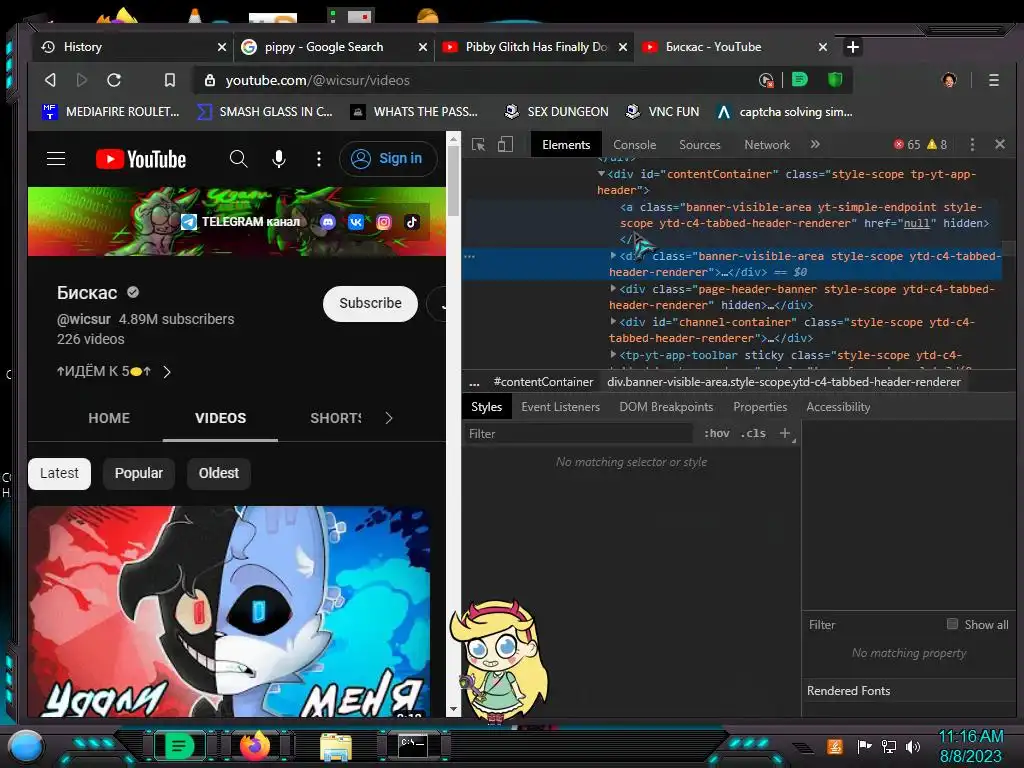Sort videos by Oldest
Viewport: 1024px width, 768px height.
(x=218, y=473)
